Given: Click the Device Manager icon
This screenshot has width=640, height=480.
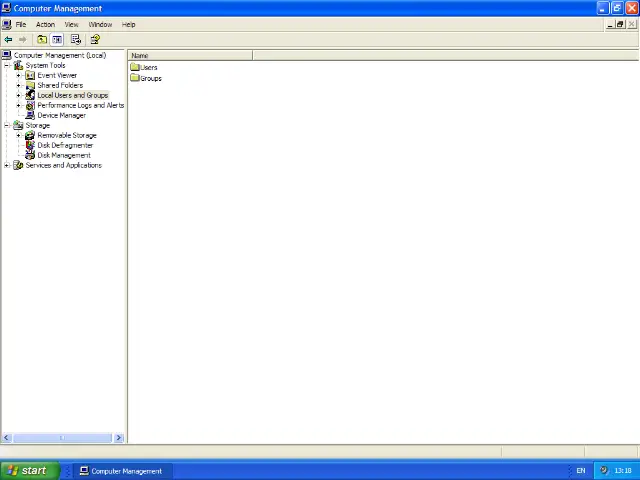Looking at the screenshot, I should (30, 115).
